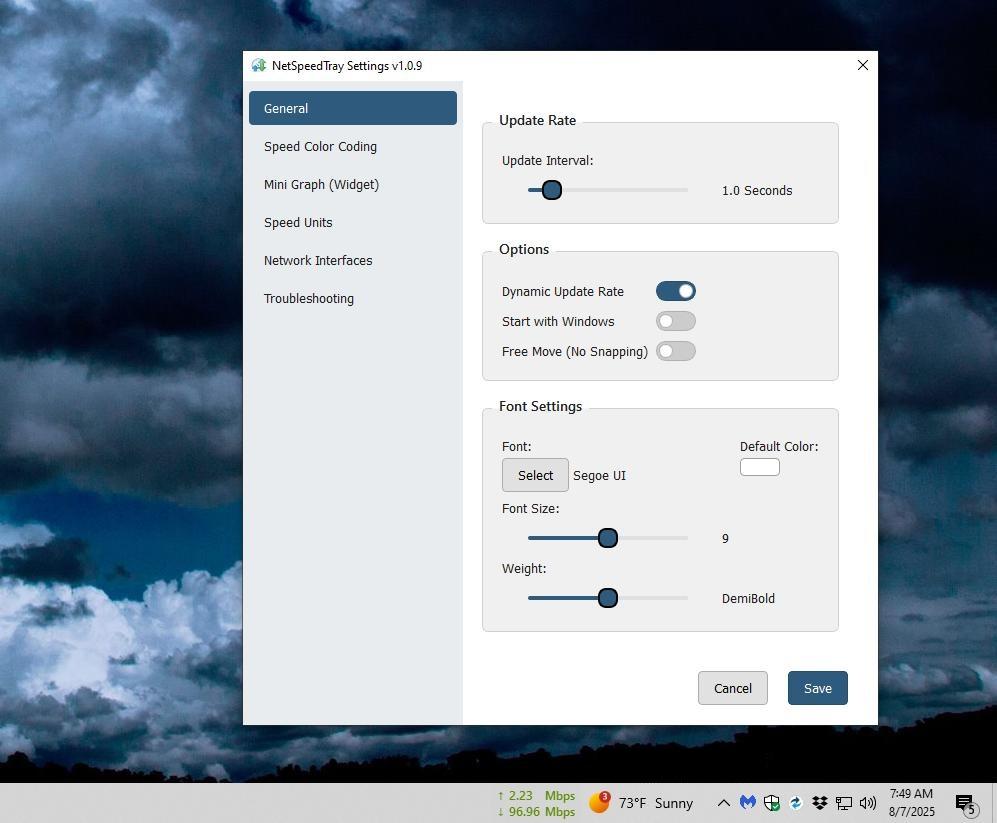Disable the Dynamic Update Rate toggle

pos(676,291)
